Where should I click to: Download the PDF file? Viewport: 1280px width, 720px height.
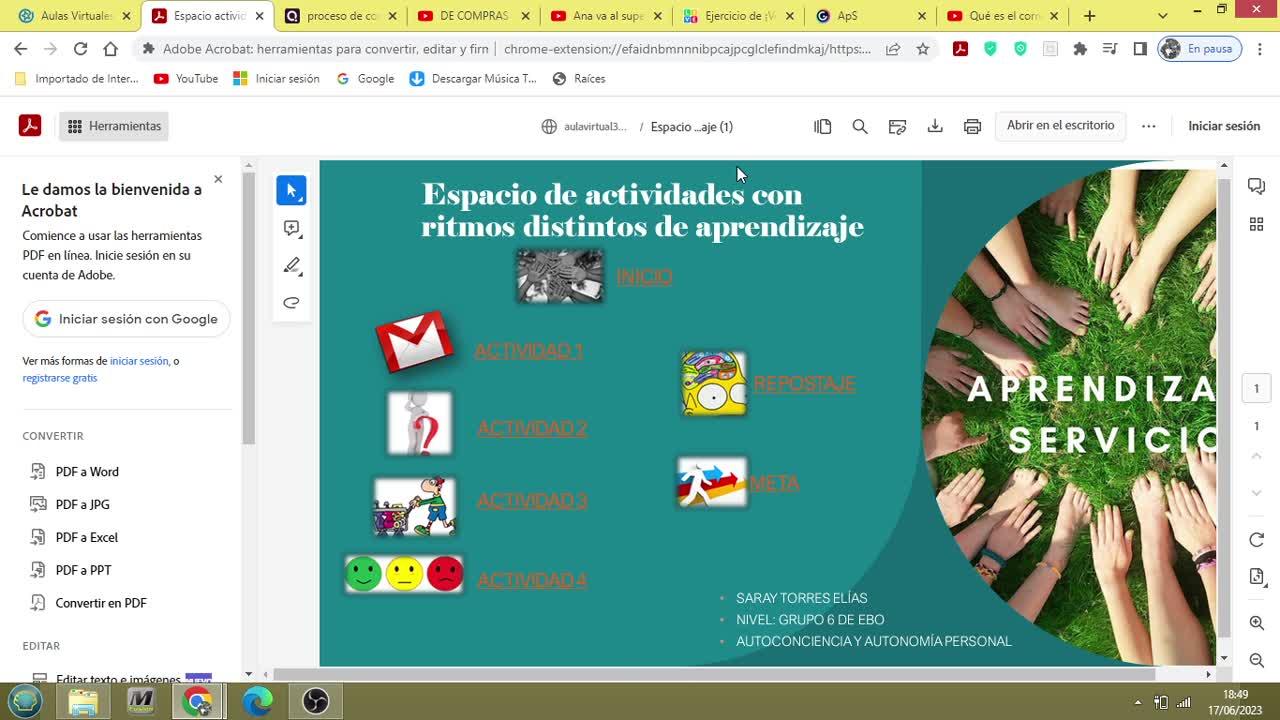point(935,126)
